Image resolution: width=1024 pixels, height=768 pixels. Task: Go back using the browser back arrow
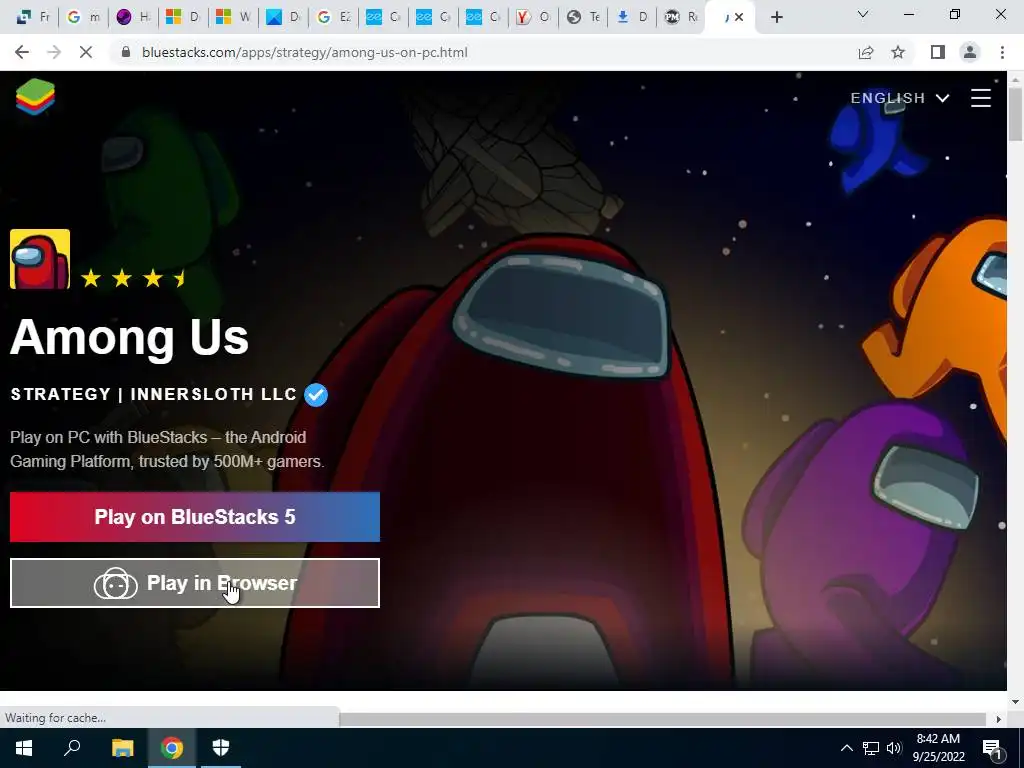(22, 52)
